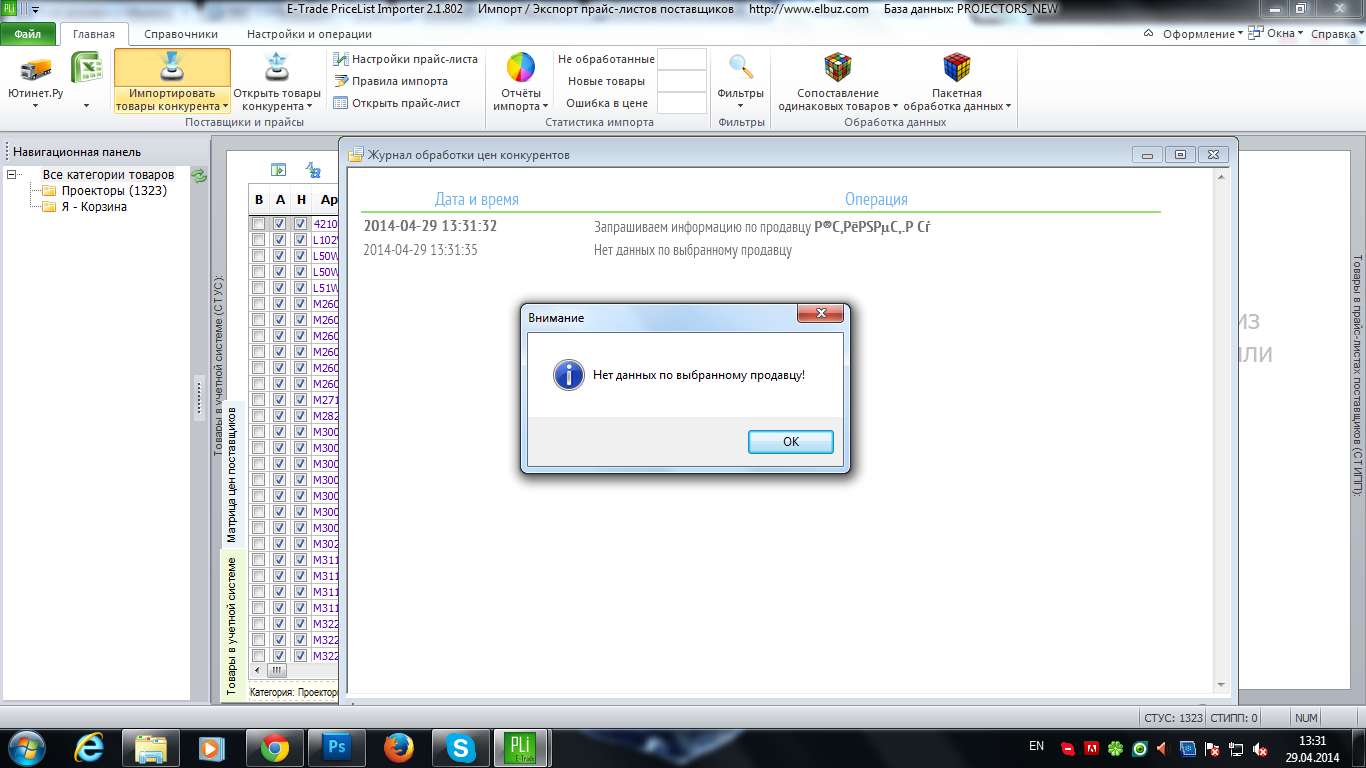Click the Пакетная обработка данных cube icon

[957, 68]
